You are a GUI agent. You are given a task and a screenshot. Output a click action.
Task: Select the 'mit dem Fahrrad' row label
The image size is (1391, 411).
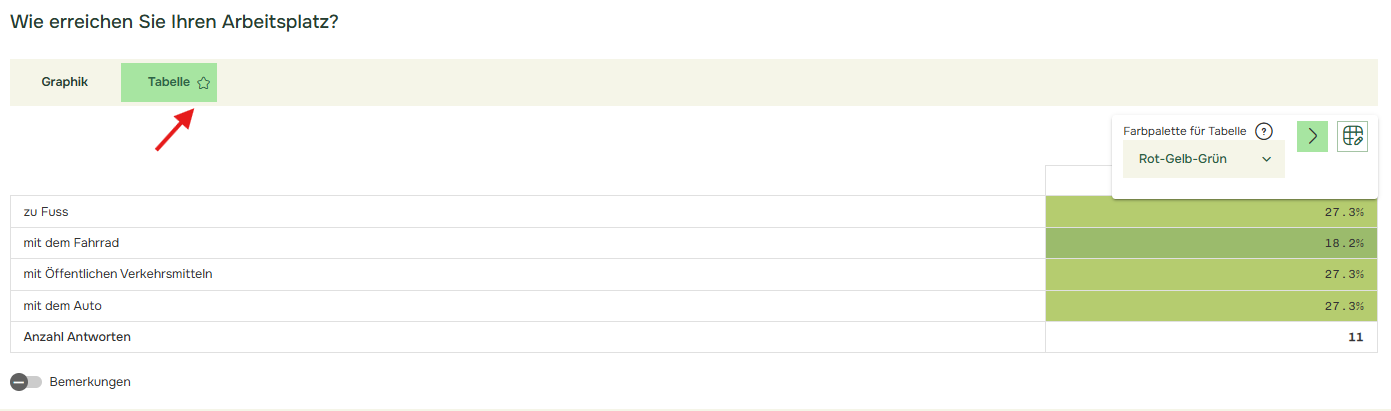click(72, 243)
